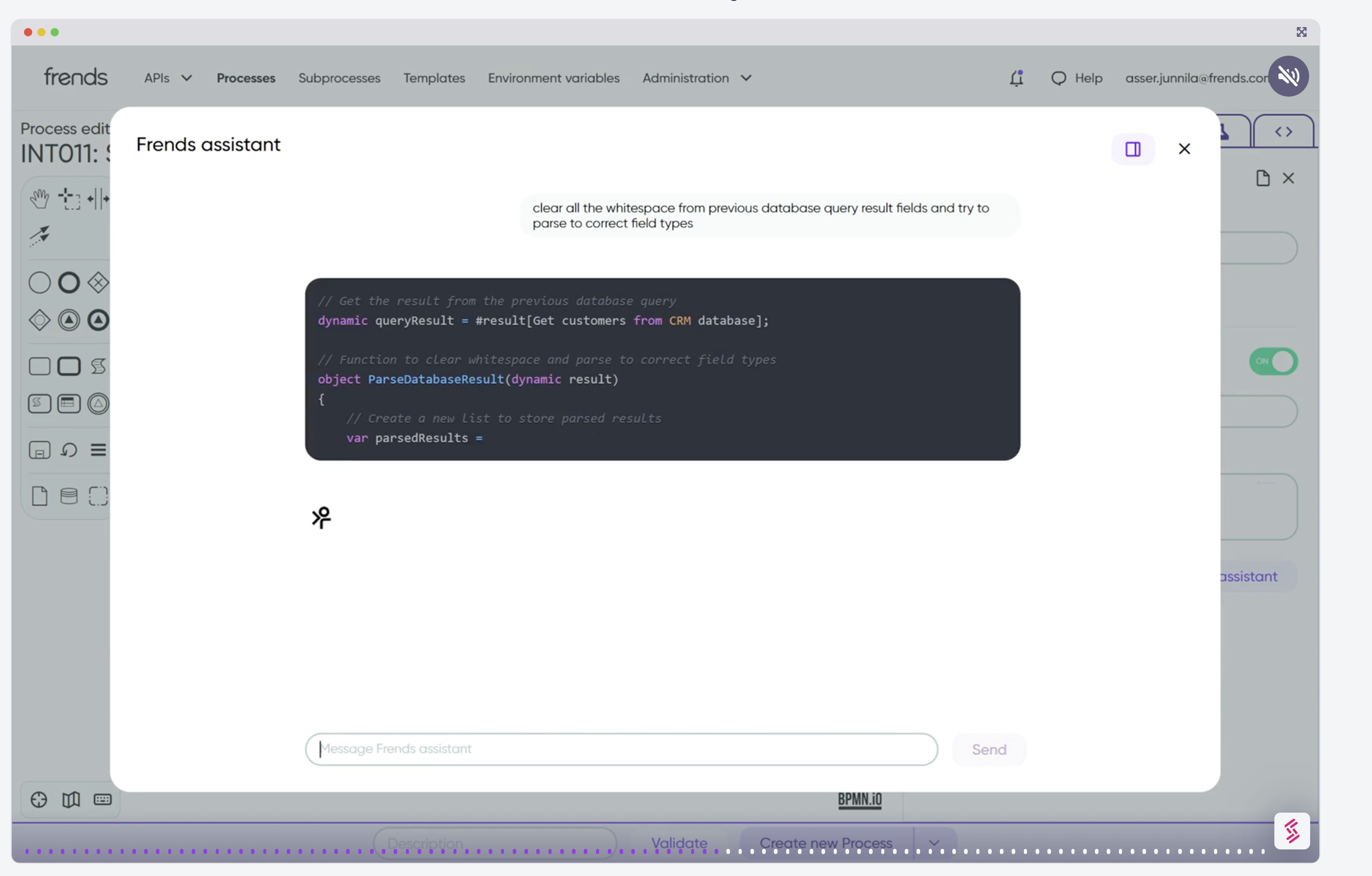The height and width of the screenshot is (876, 1372).
Task: Toggle the side panel layout button
Action: click(x=1133, y=149)
